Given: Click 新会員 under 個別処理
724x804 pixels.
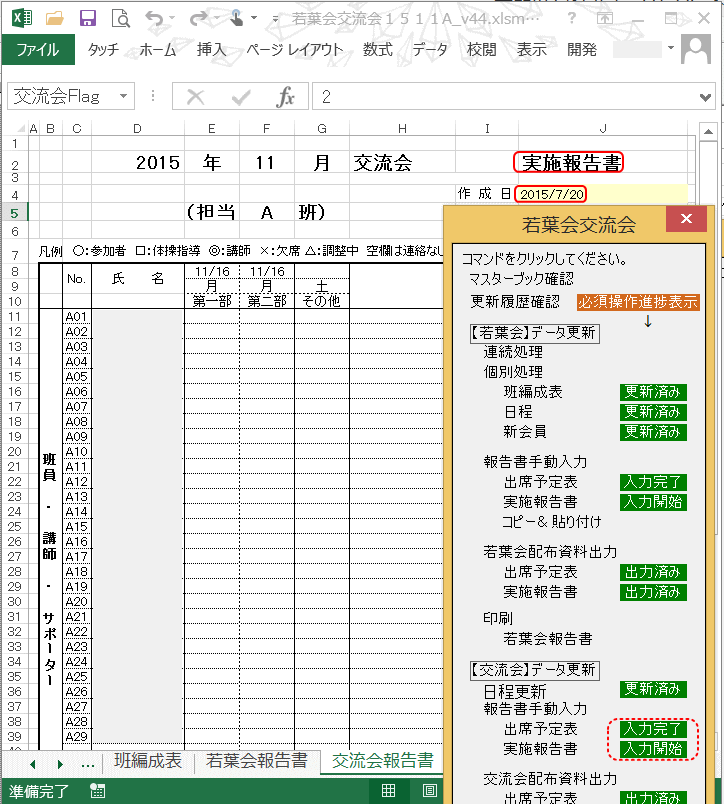Looking at the screenshot, I should [x=525, y=432].
